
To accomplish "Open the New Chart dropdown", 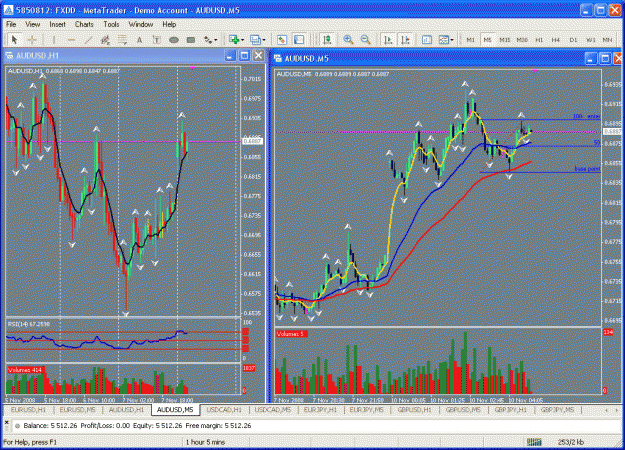I will (x=236, y=40).
